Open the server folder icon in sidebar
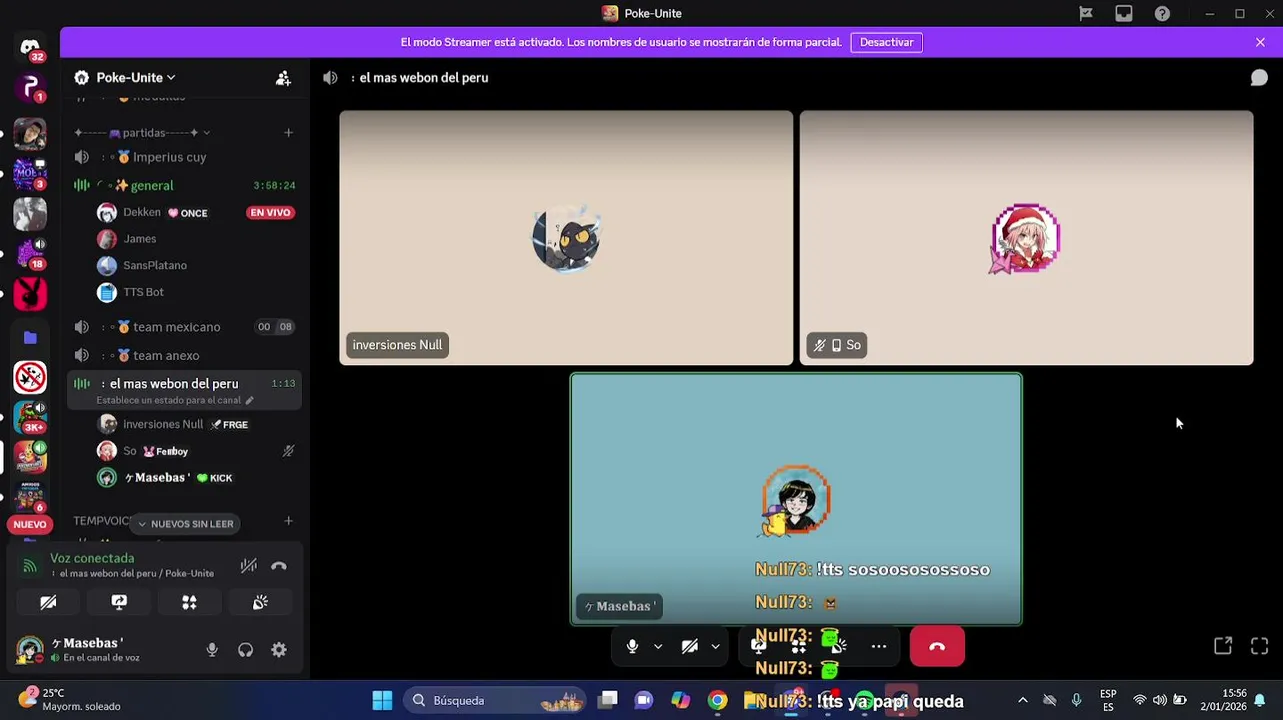 [x=30, y=338]
